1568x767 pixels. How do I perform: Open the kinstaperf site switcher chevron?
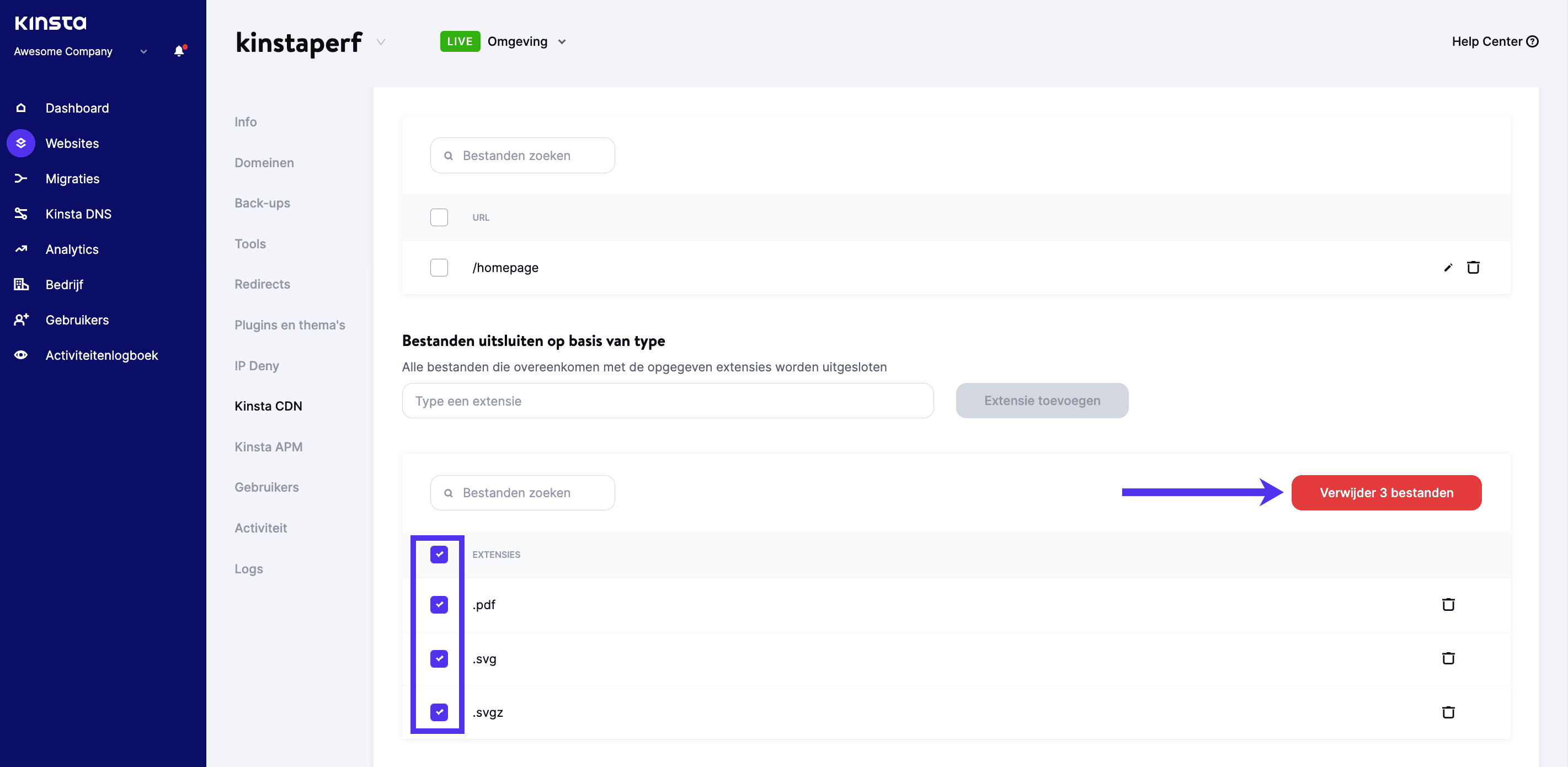381,42
